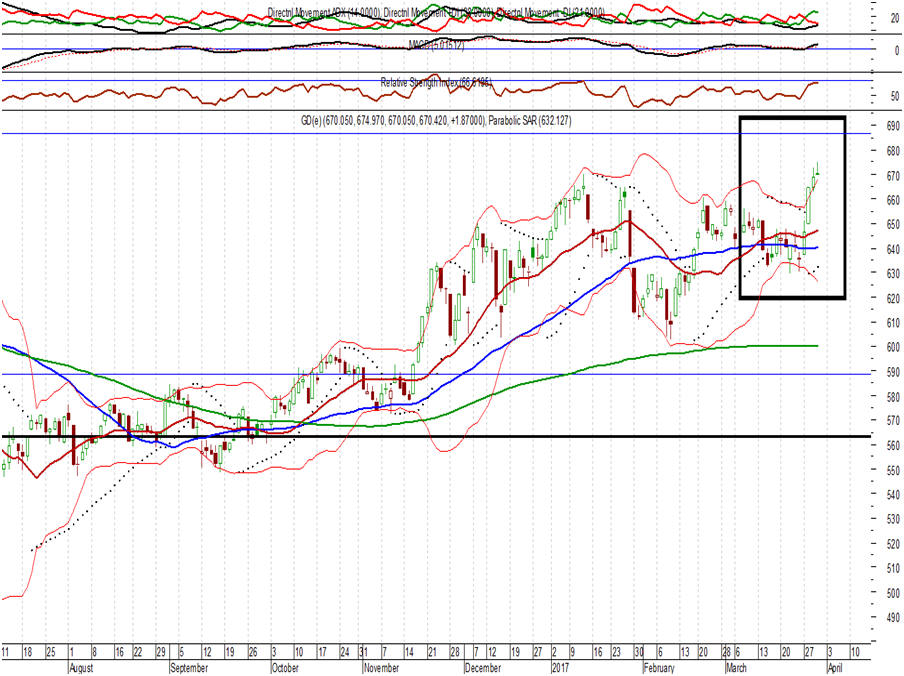Click the 650 price axis label
904x676 pixels.
[x=893, y=225]
